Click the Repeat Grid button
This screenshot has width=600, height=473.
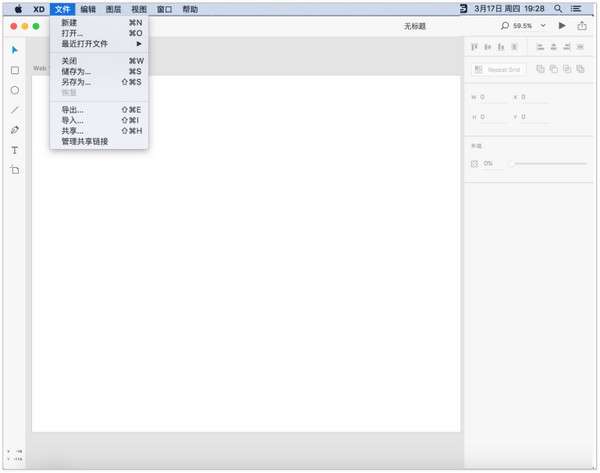(498, 69)
